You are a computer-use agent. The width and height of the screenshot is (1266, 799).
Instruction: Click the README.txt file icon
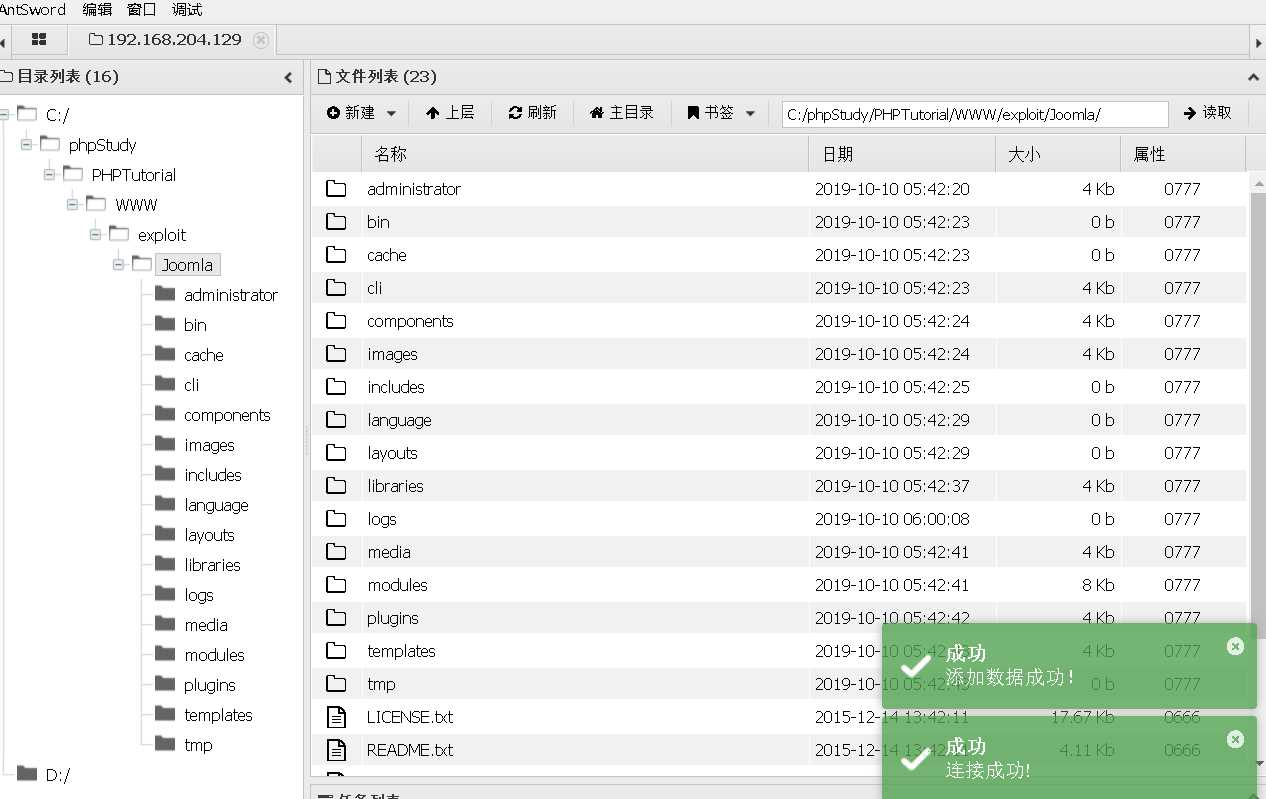(337, 750)
